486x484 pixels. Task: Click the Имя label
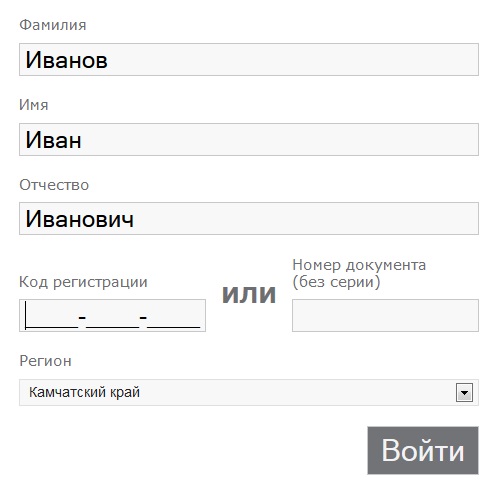point(34,105)
